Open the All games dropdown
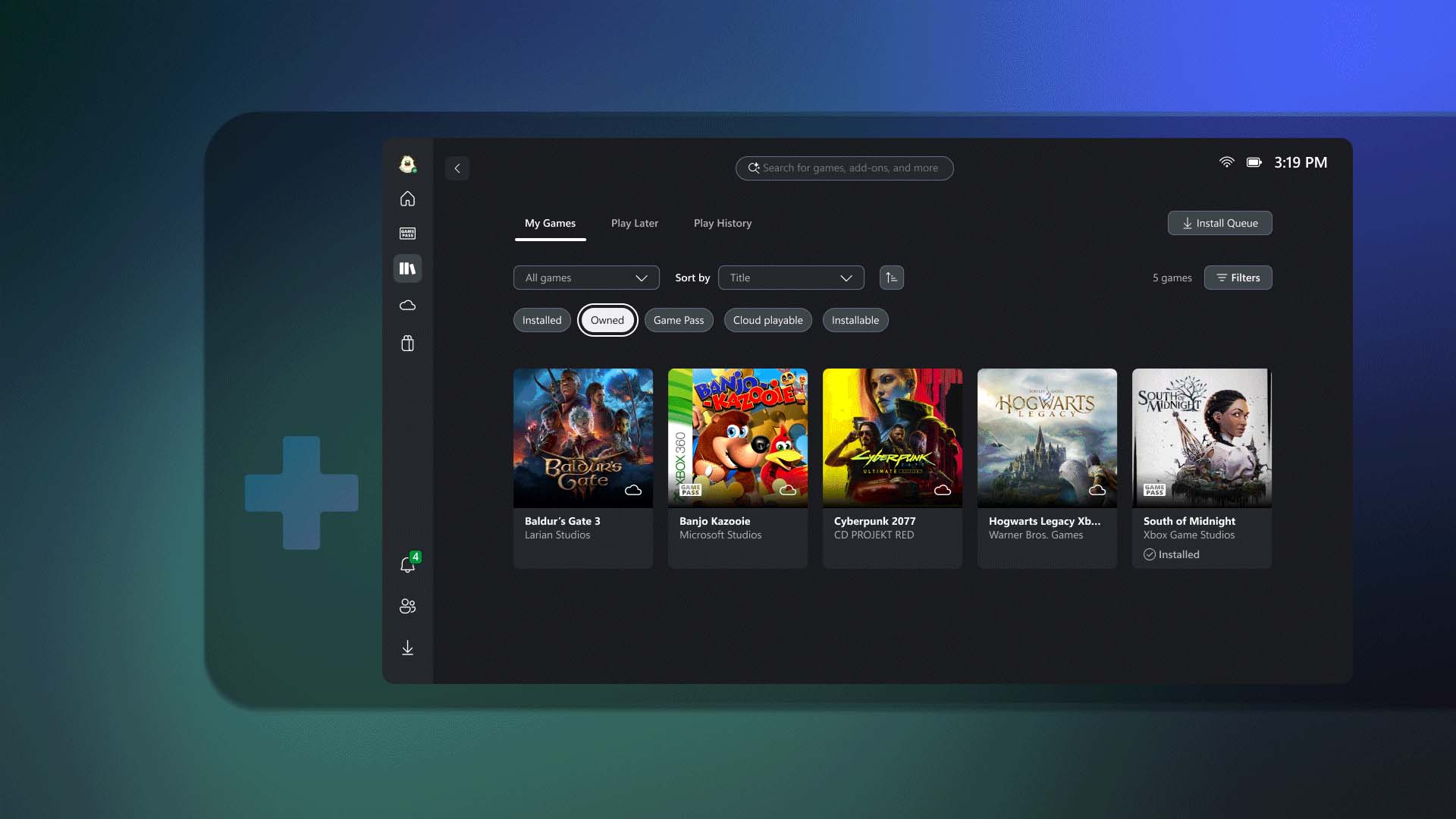 coord(585,278)
